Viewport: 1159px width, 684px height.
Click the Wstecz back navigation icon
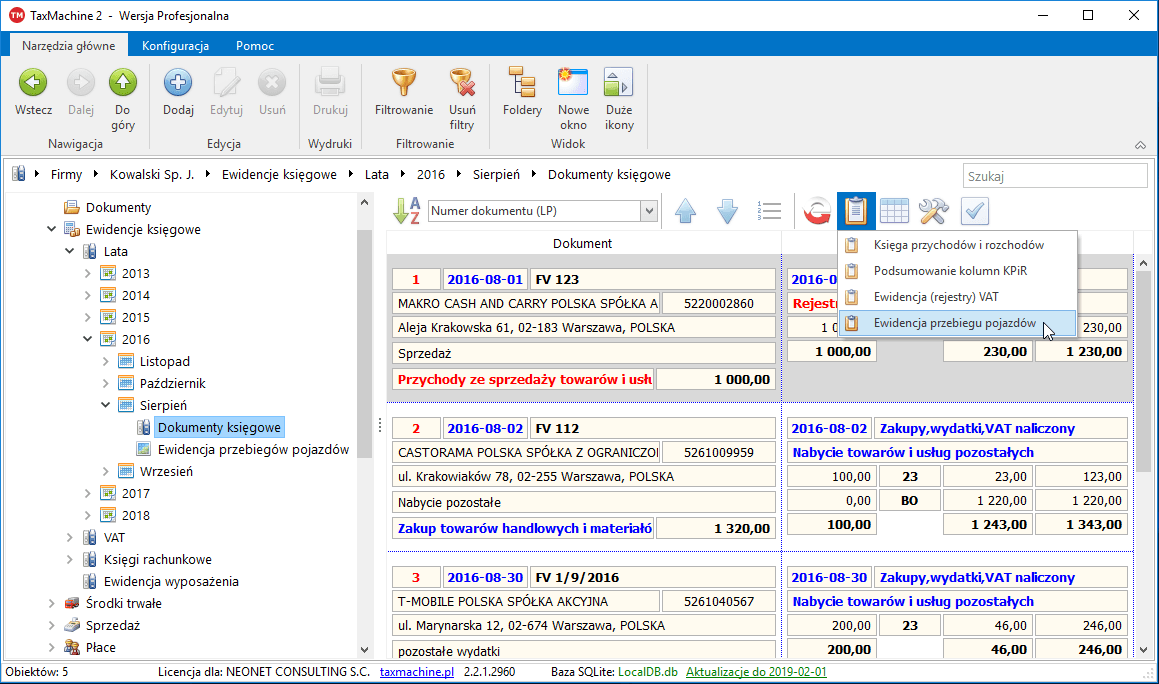point(33,83)
